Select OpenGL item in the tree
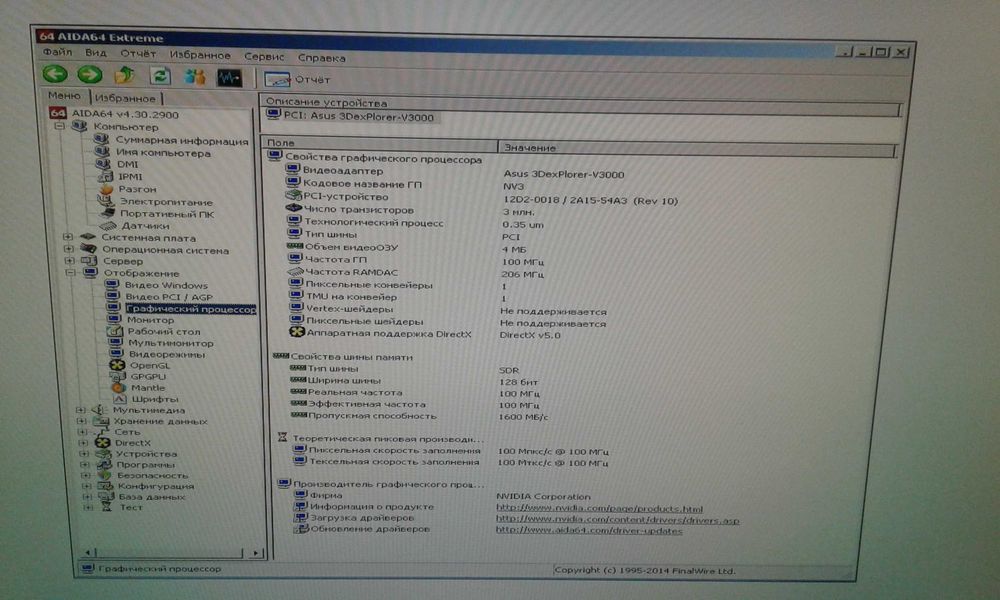The height and width of the screenshot is (600, 1000). tap(143, 366)
